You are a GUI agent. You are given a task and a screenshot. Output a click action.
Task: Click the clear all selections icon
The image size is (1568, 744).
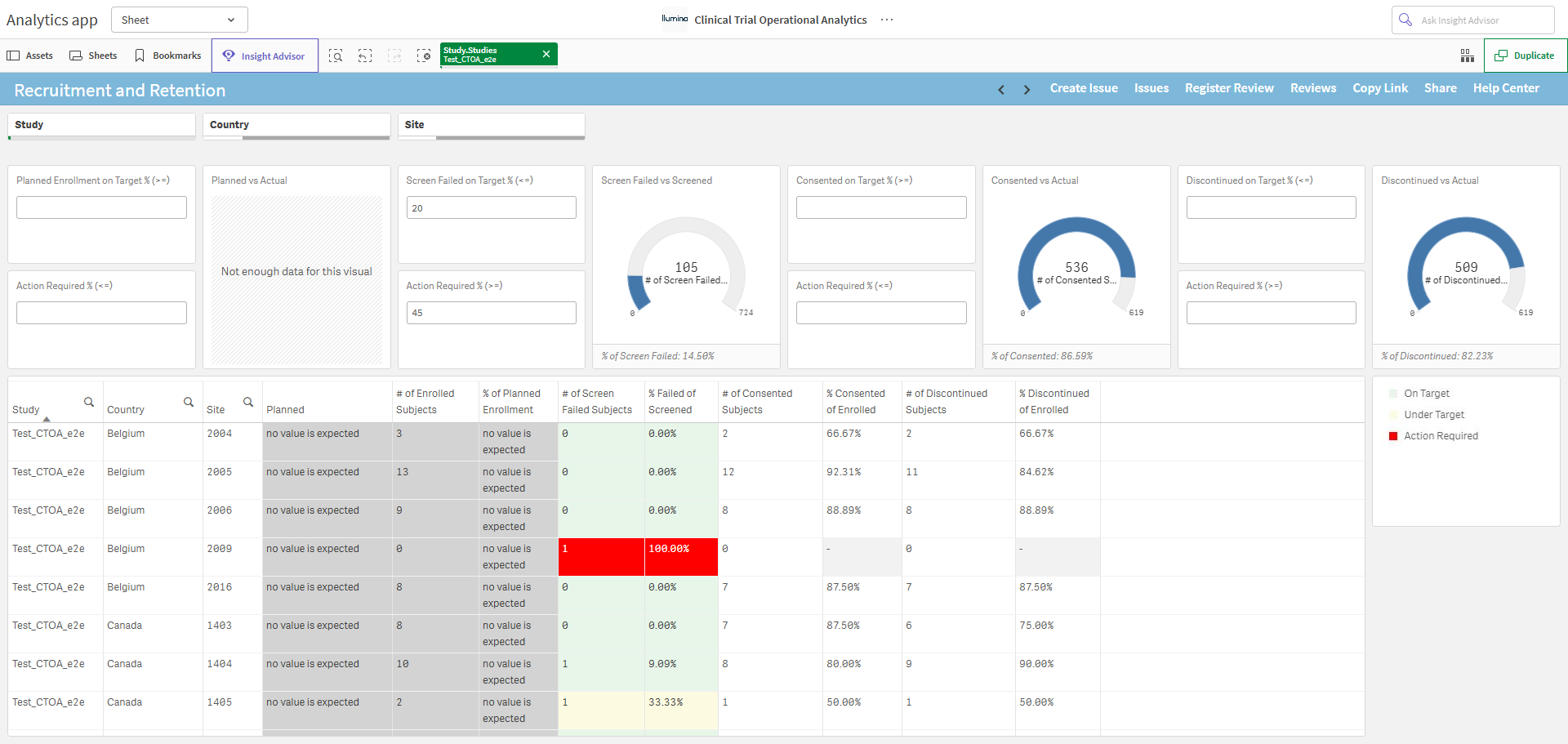(x=424, y=56)
